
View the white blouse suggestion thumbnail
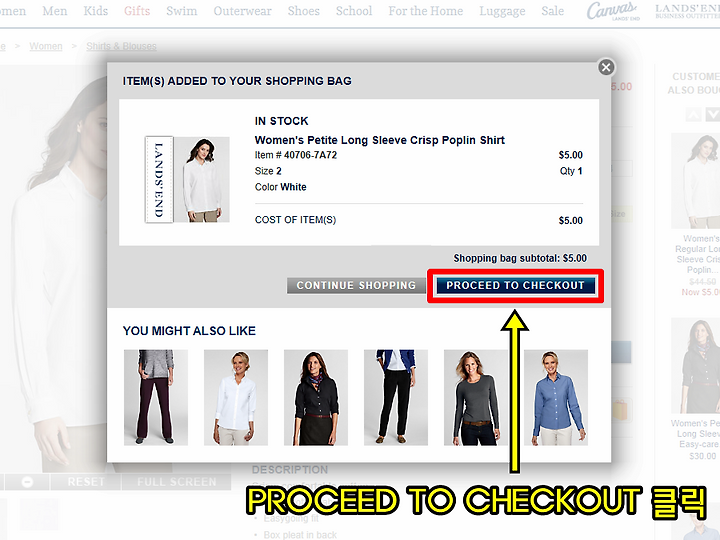coord(236,398)
